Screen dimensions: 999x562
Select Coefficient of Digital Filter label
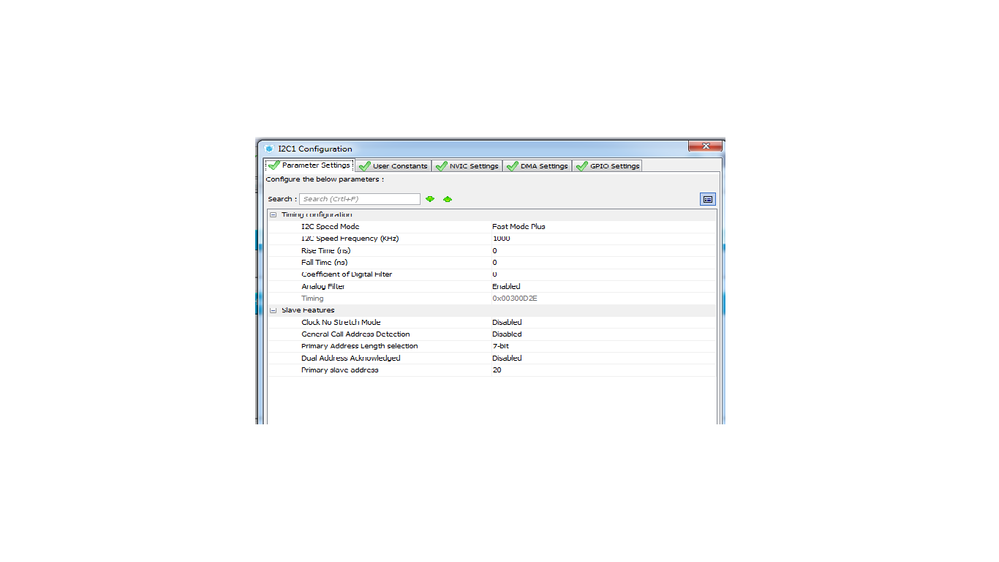(347, 274)
